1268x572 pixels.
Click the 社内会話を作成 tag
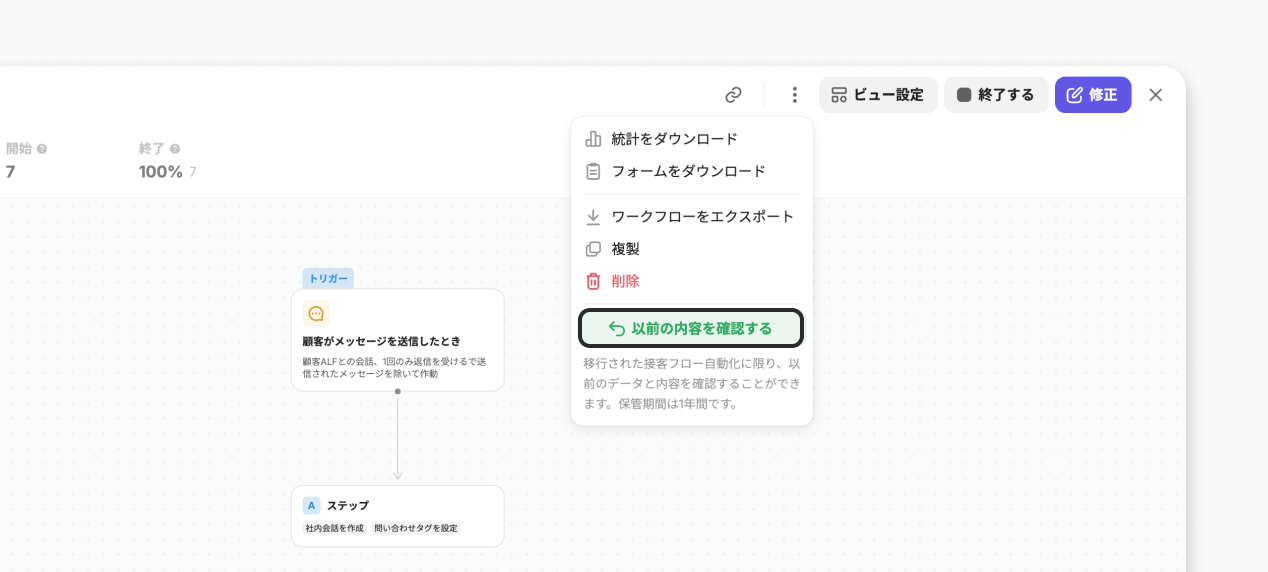[335, 528]
